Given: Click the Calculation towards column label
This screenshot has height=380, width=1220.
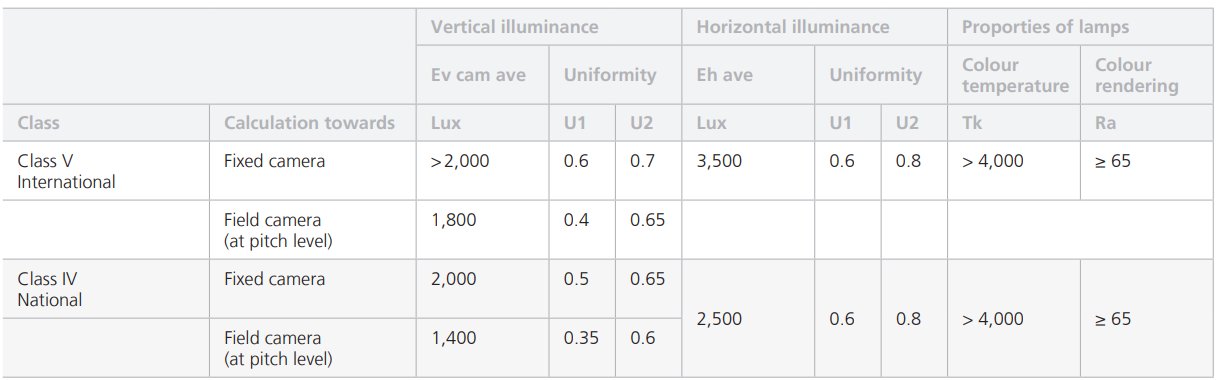Looking at the screenshot, I should tap(309, 123).
